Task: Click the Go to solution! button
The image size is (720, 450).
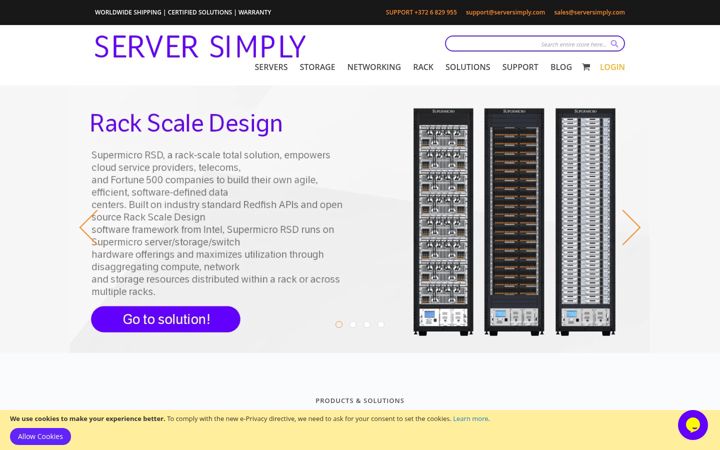Action: tap(165, 319)
